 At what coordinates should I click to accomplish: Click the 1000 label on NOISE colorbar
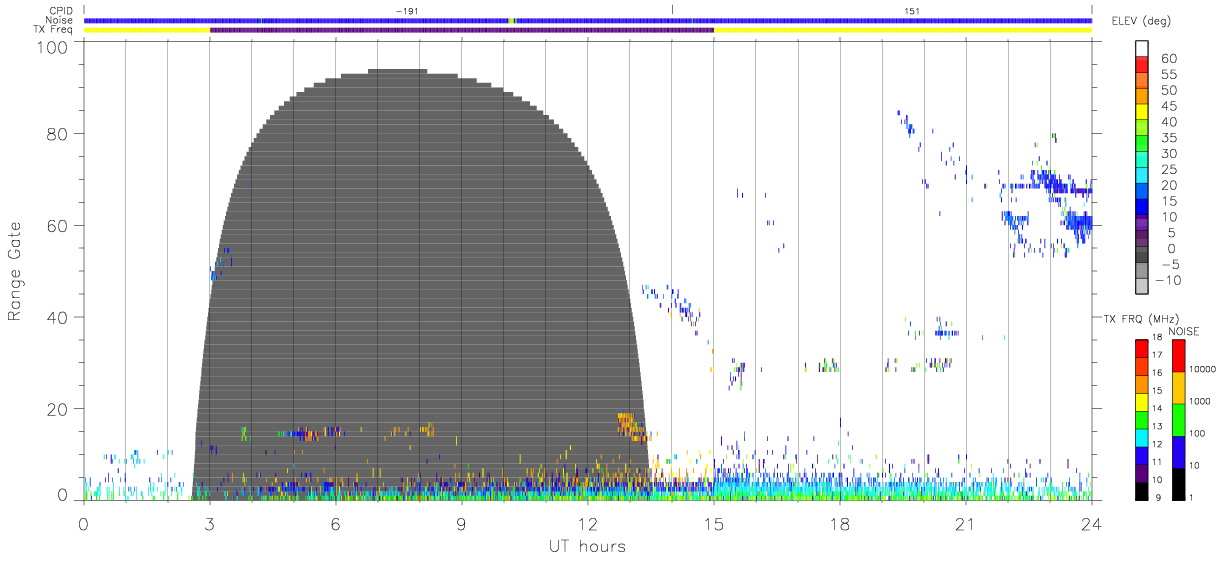click(1199, 401)
